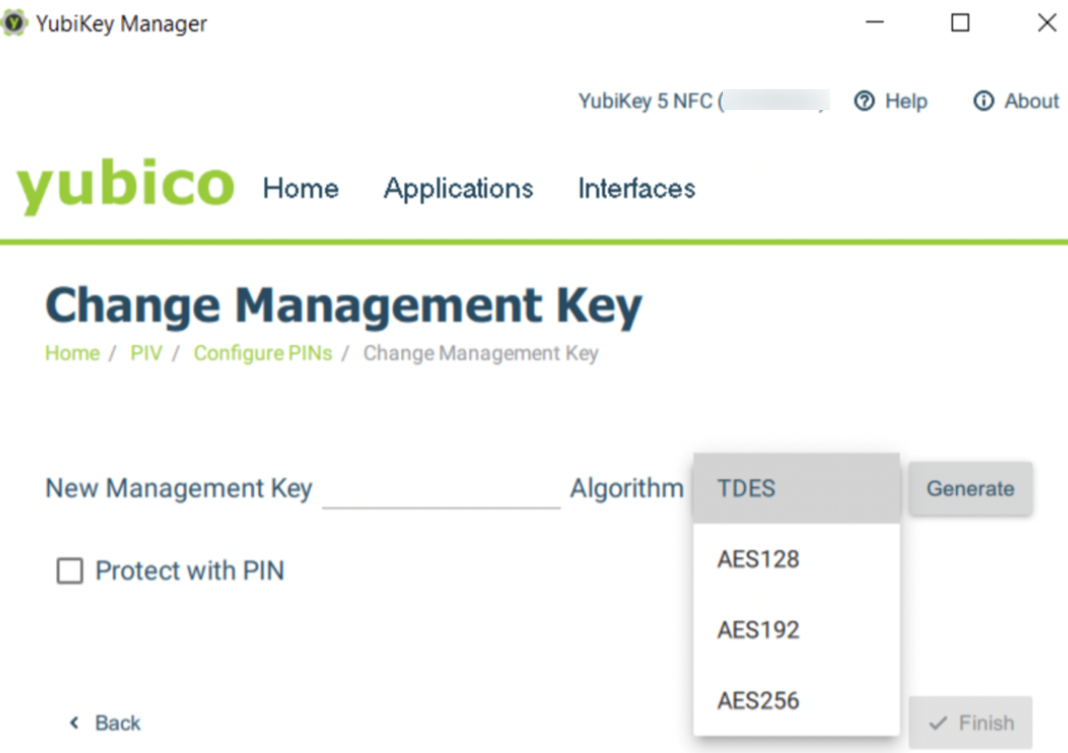Open the PIV breadcrumb link

coord(146,353)
